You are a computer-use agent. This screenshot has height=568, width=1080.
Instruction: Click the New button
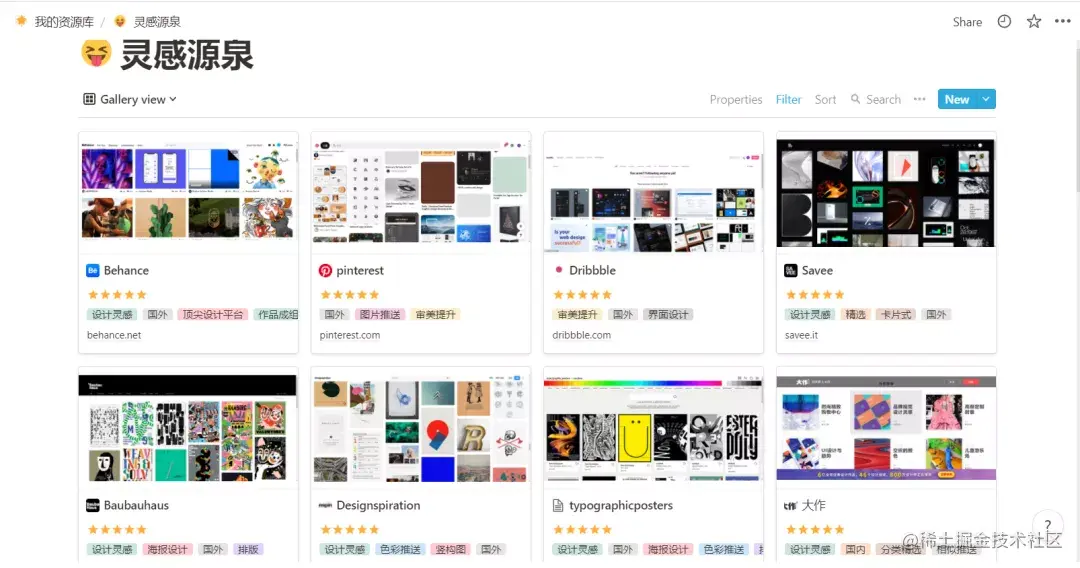point(957,99)
